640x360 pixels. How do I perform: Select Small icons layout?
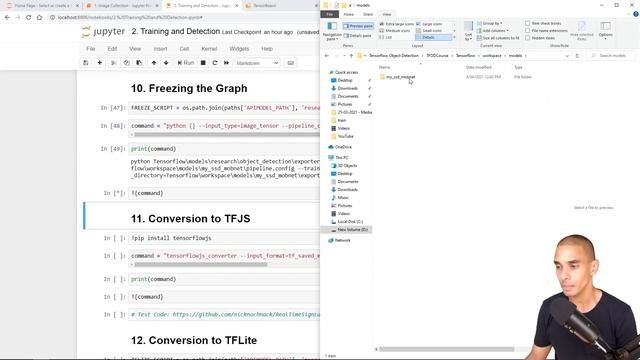tap(429, 31)
